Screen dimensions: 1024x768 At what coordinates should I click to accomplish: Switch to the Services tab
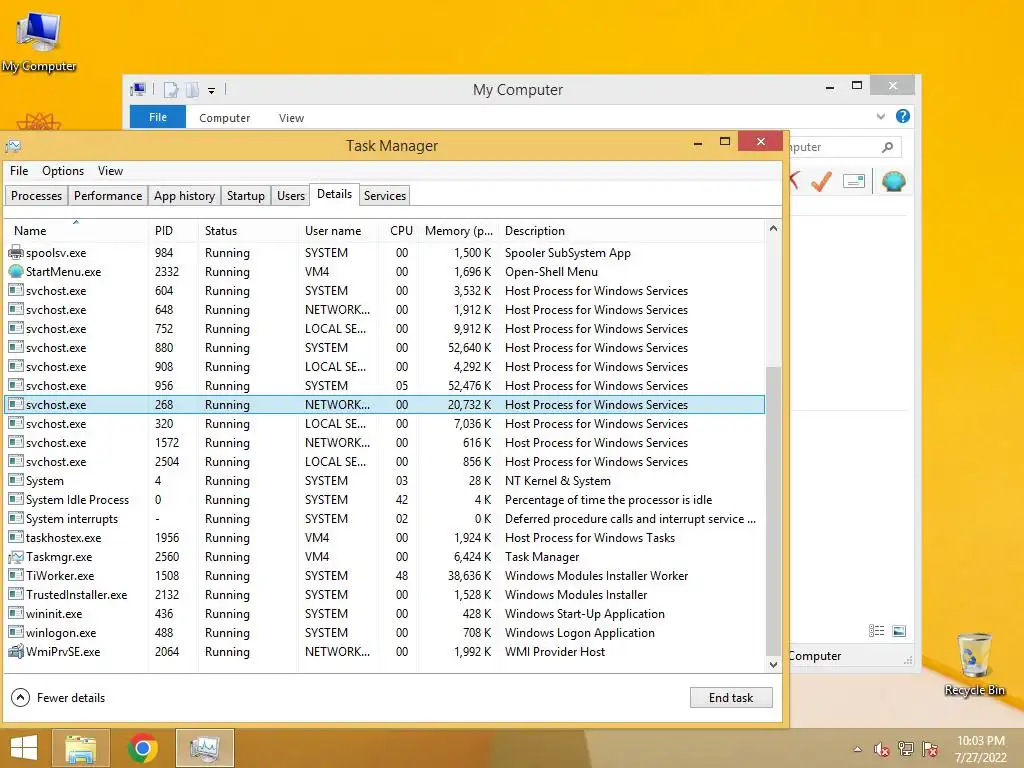click(x=385, y=196)
